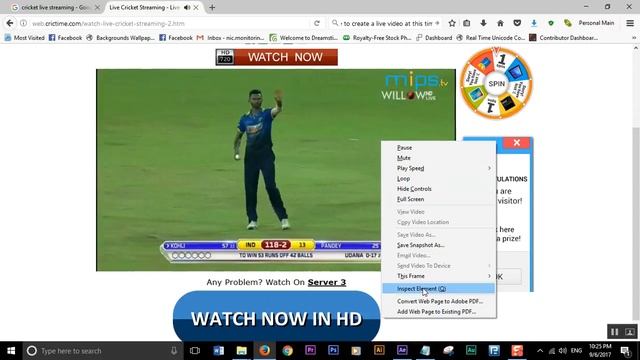Expand the Play Speed submenu
This screenshot has width=640, height=360.
[439, 168]
